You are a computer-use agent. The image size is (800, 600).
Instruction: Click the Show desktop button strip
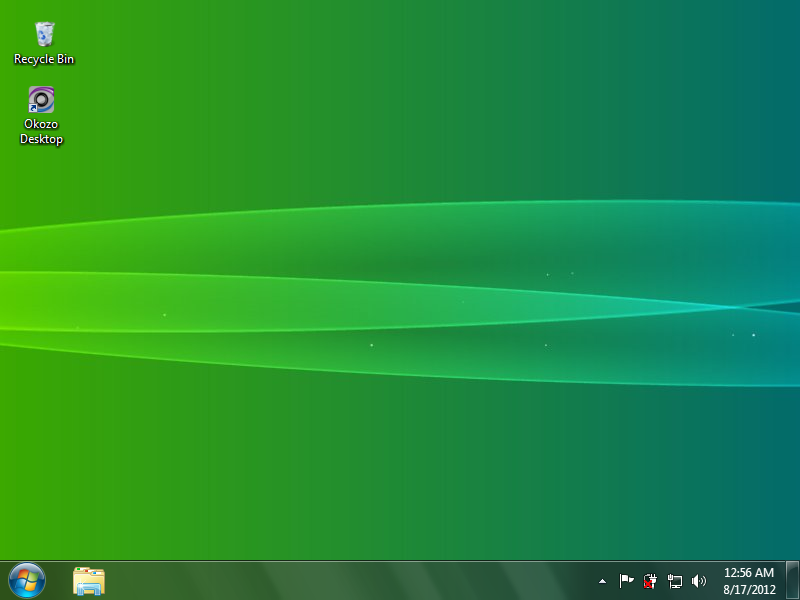(792, 581)
